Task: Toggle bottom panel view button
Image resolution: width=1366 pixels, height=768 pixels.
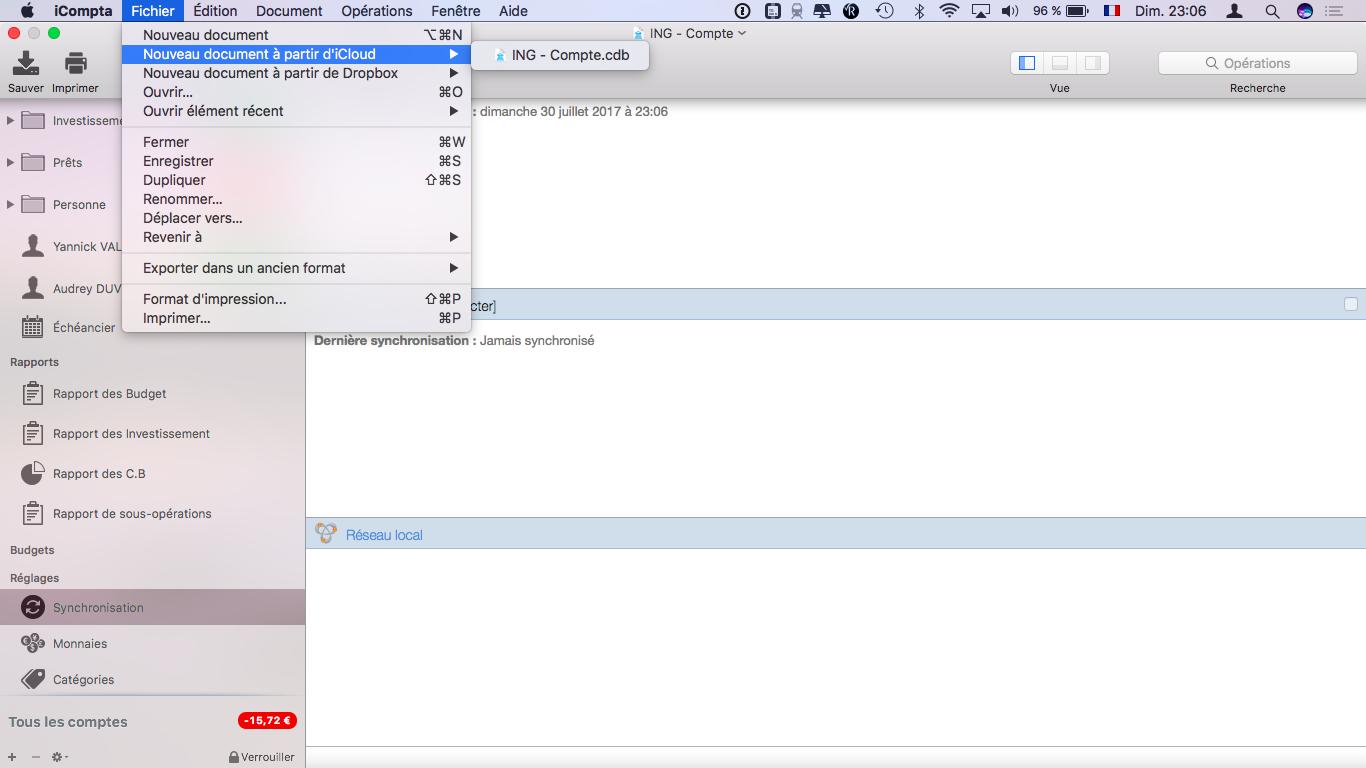Action: (1060, 63)
